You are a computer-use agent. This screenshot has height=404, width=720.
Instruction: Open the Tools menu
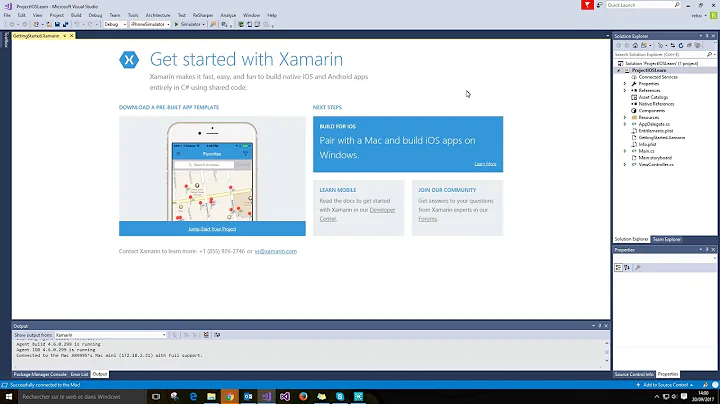[133, 15]
